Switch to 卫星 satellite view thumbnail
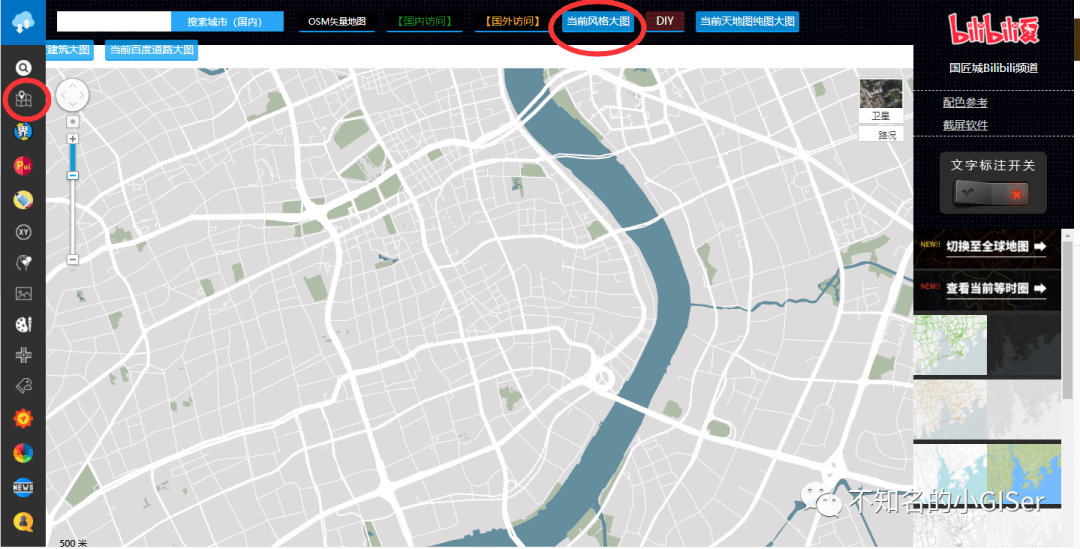 [x=880, y=101]
